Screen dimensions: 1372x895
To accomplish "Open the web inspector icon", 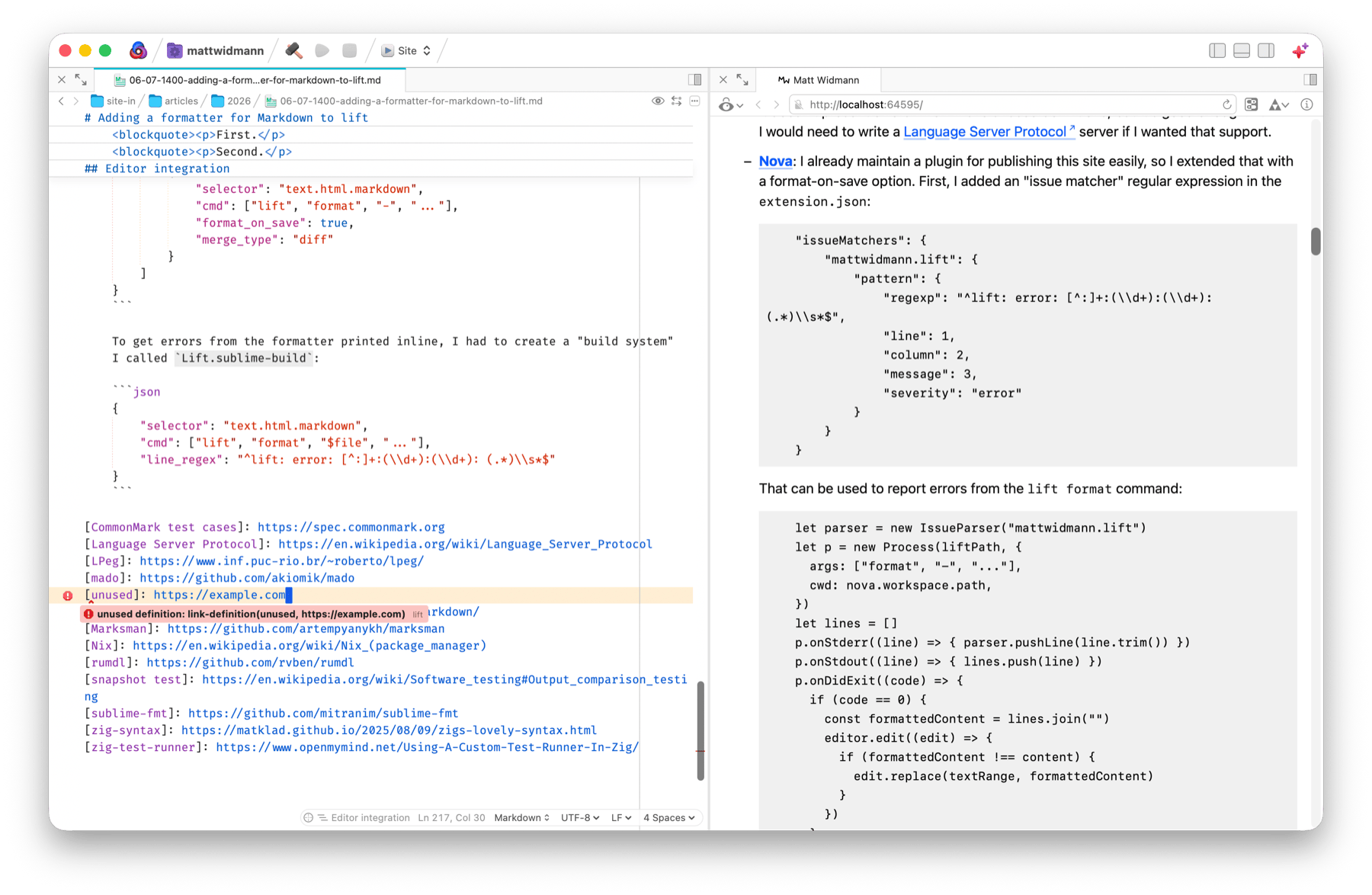I will click(x=1252, y=105).
